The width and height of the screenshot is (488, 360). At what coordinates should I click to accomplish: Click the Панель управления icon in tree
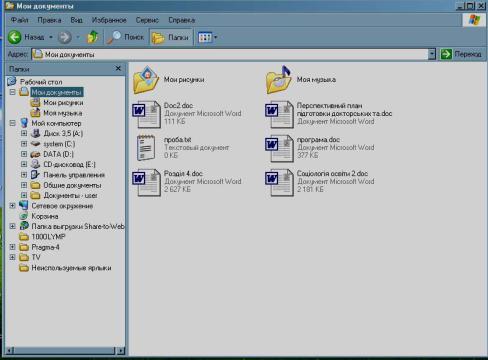[x=35, y=174]
